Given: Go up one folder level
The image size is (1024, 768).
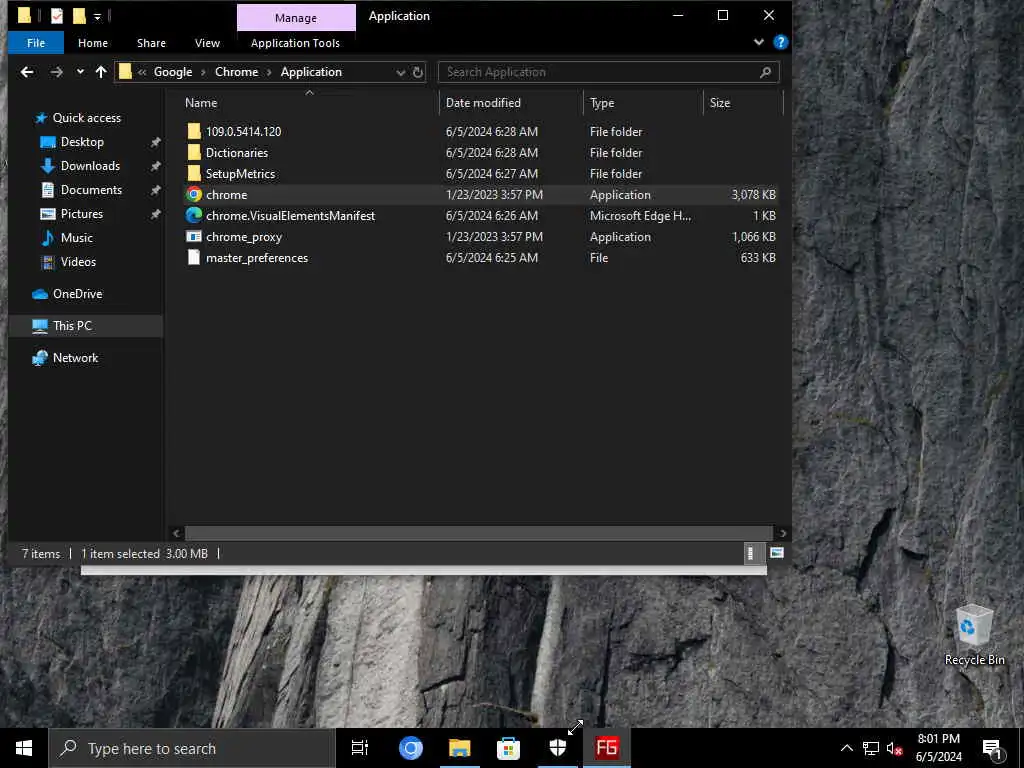Looking at the screenshot, I should (x=101, y=72).
